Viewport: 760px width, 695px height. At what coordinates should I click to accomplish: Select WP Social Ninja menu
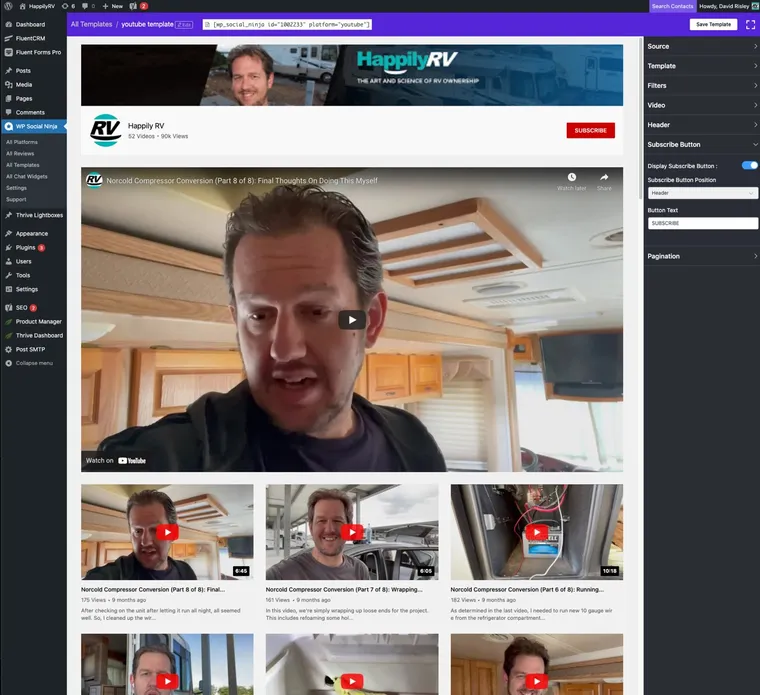(x=33, y=126)
